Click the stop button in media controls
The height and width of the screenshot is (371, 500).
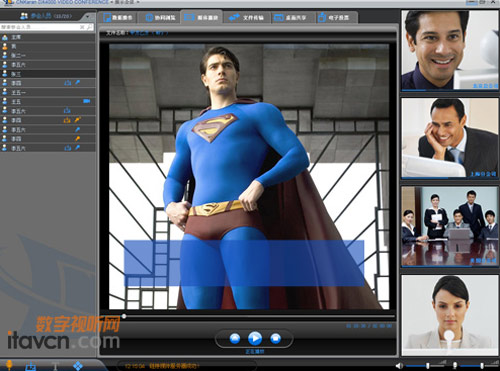[275, 338]
